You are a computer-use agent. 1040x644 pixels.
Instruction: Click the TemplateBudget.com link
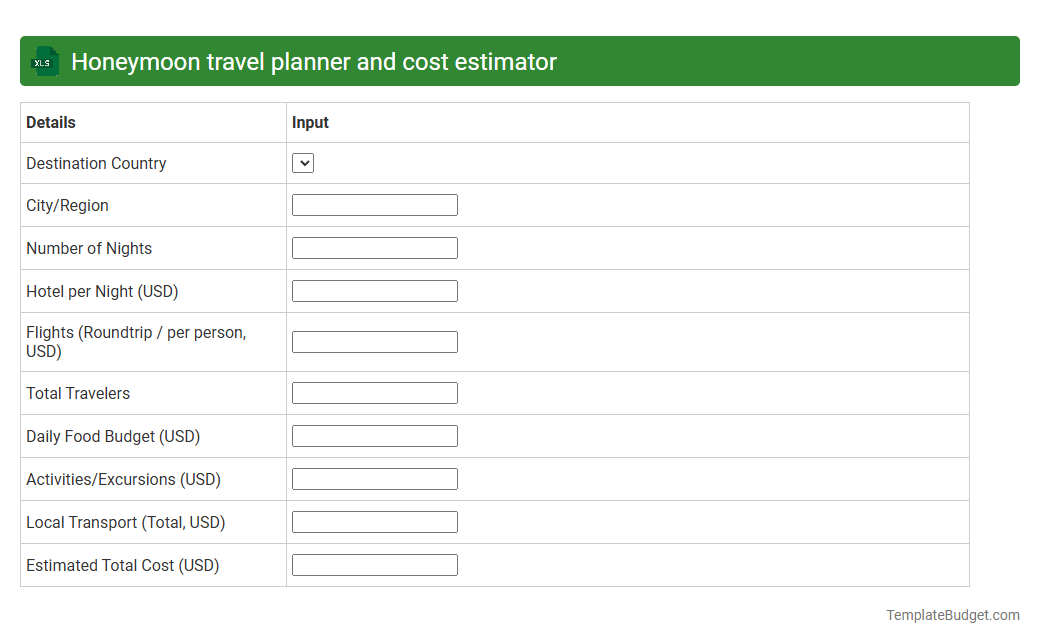951,614
